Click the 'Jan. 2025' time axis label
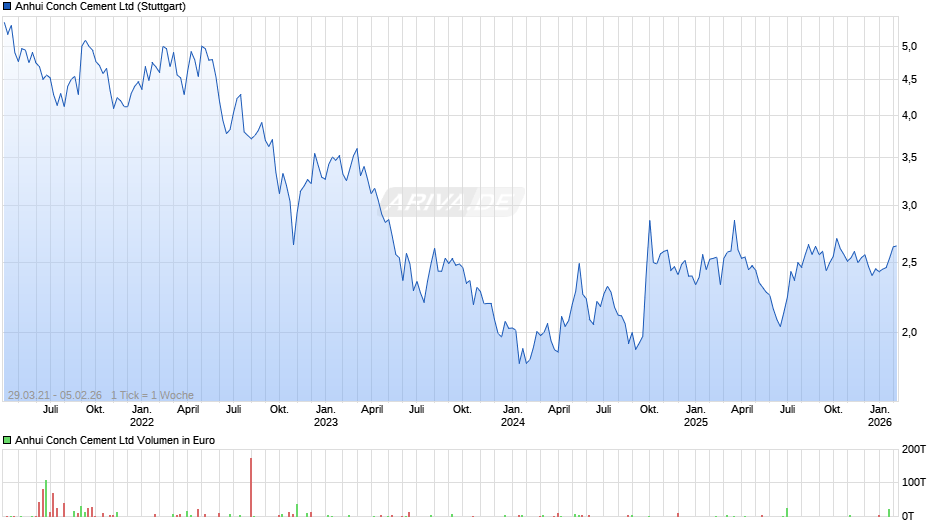The image size is (940, 526). tap(695, 416)
